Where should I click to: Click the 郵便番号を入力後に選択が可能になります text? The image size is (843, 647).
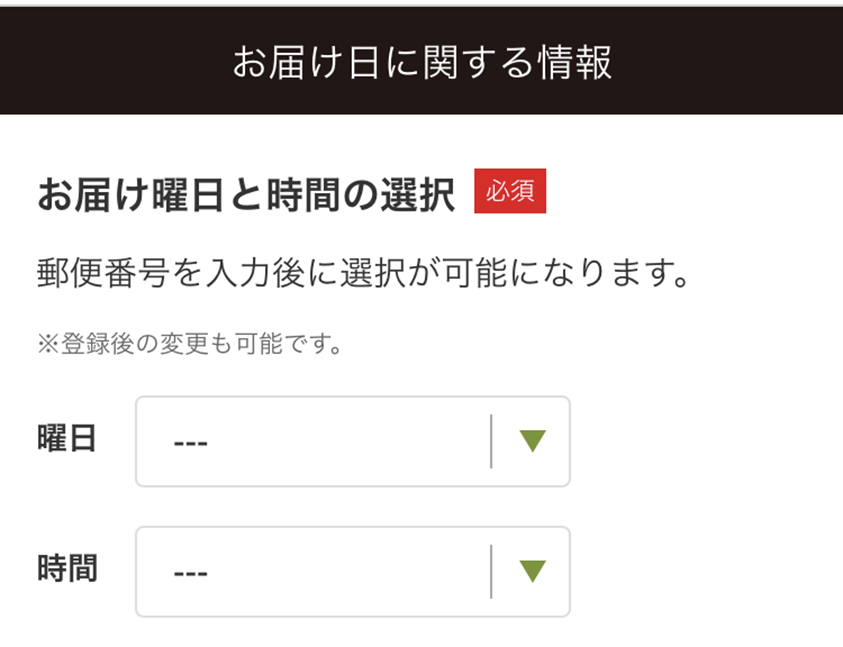(365, 272)
